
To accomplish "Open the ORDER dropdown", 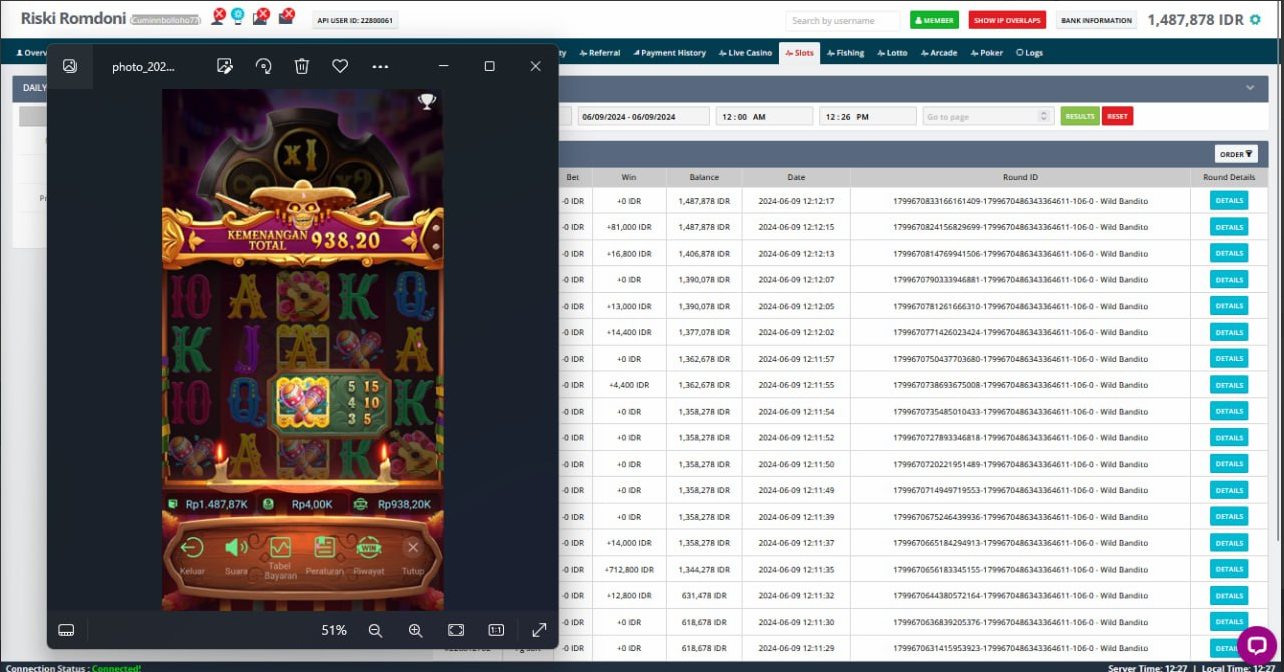I will click(x=1236, y=154).
